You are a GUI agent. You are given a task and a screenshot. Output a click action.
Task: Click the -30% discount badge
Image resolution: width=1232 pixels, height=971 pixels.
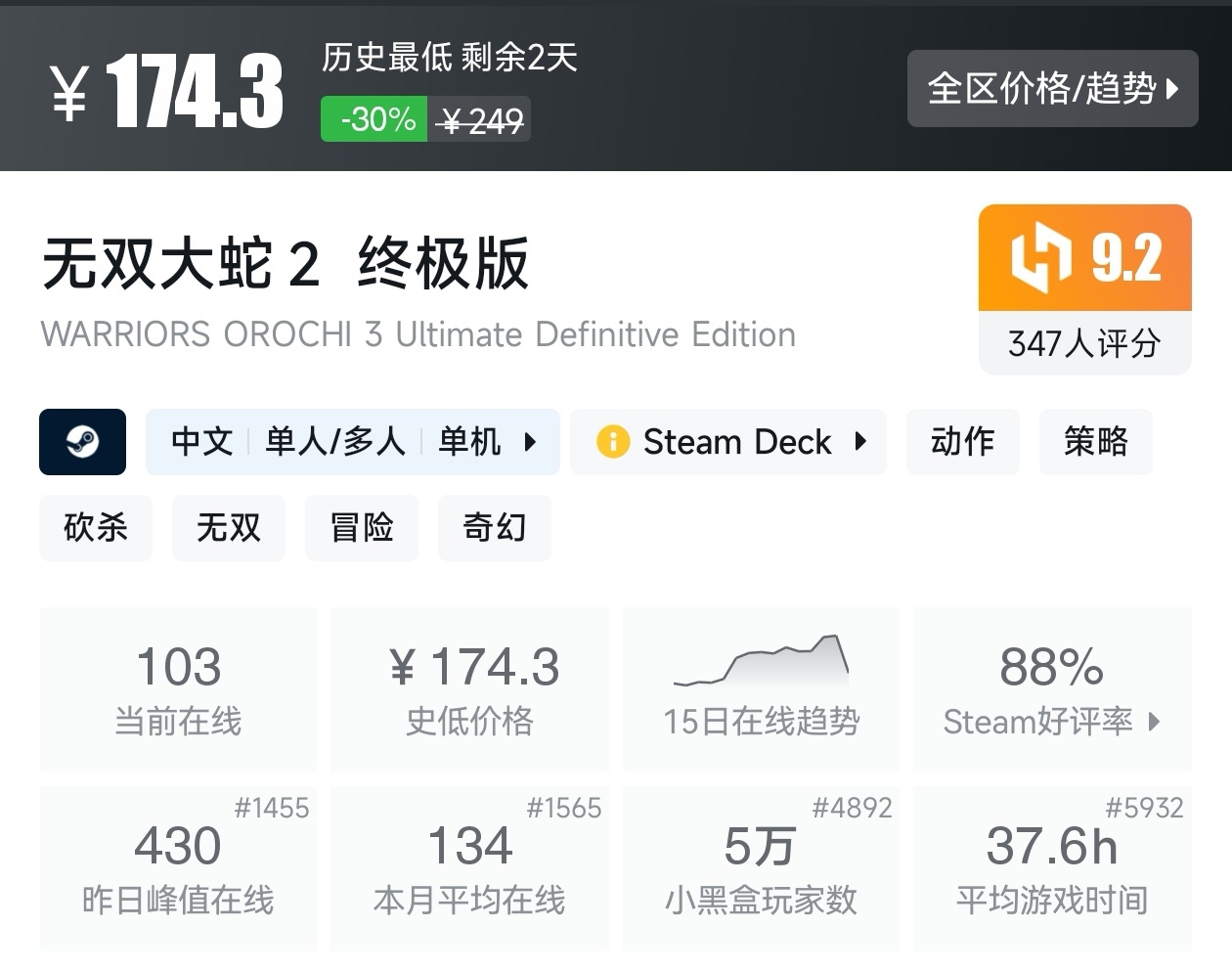pos(374,119)
